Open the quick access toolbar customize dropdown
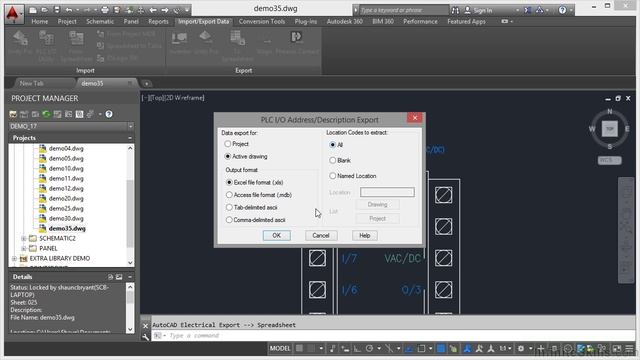The width and height of the screenshot is (640, 360). pyautogui.click(x=187, y=10)
